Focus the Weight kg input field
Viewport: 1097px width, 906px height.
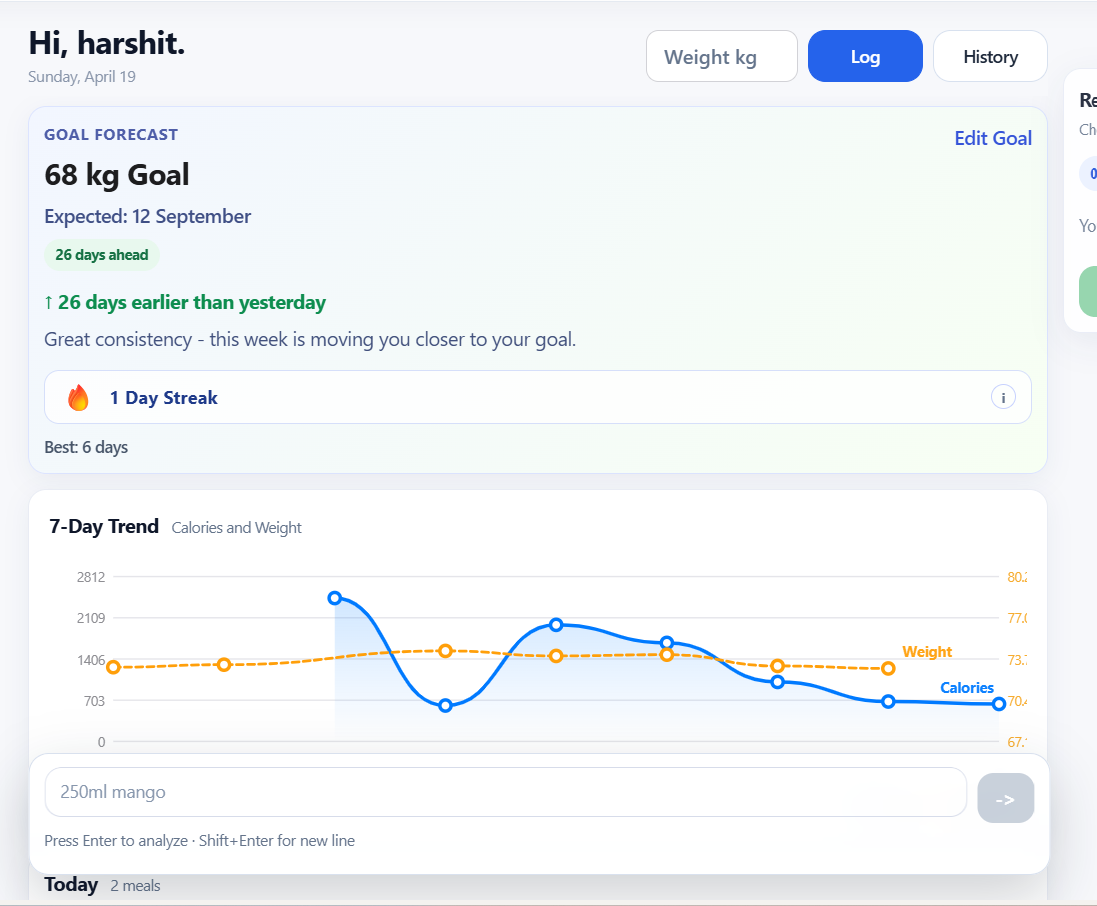point(721,56)
